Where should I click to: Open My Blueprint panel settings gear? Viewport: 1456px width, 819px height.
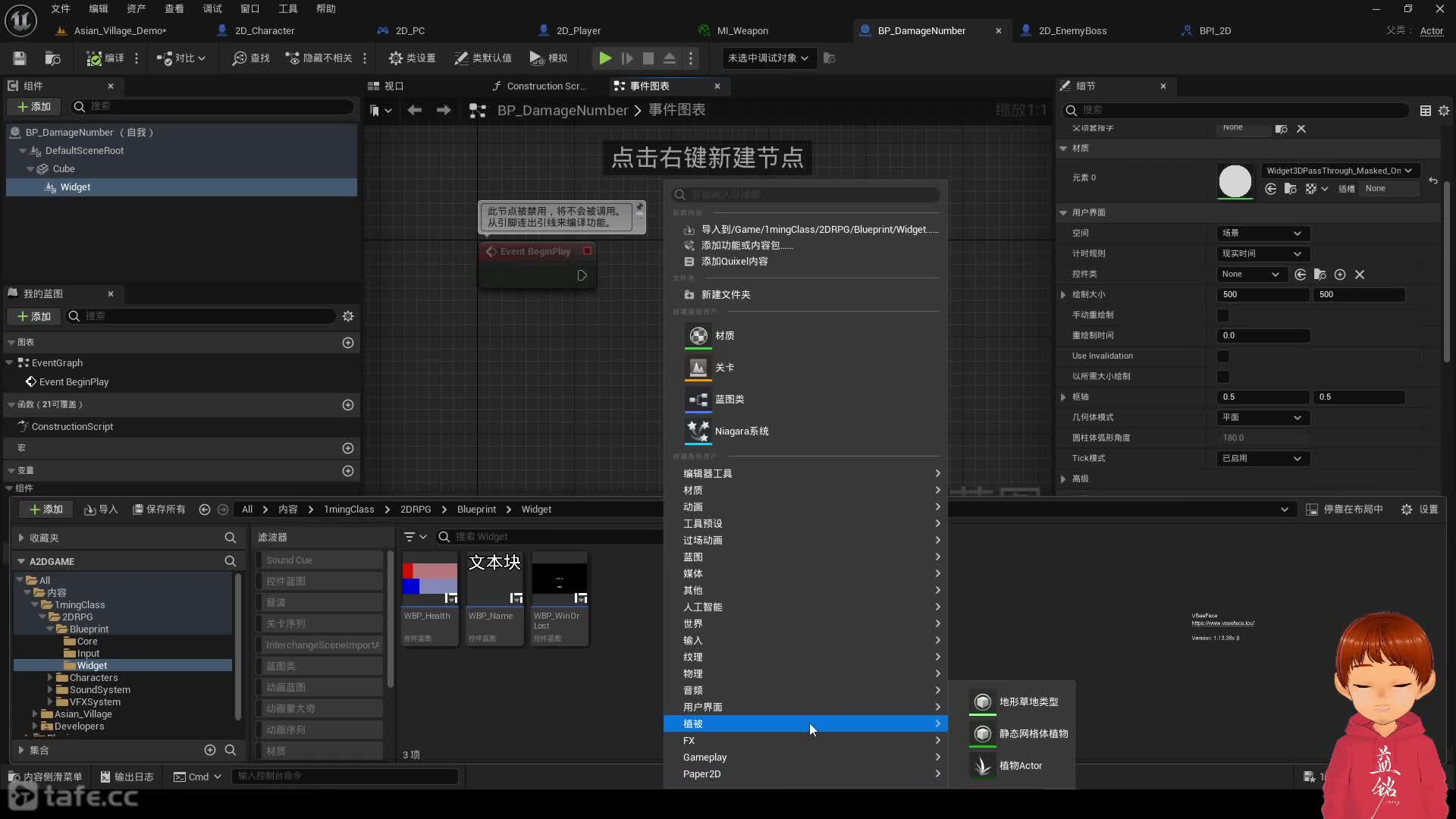pos(348,316)
